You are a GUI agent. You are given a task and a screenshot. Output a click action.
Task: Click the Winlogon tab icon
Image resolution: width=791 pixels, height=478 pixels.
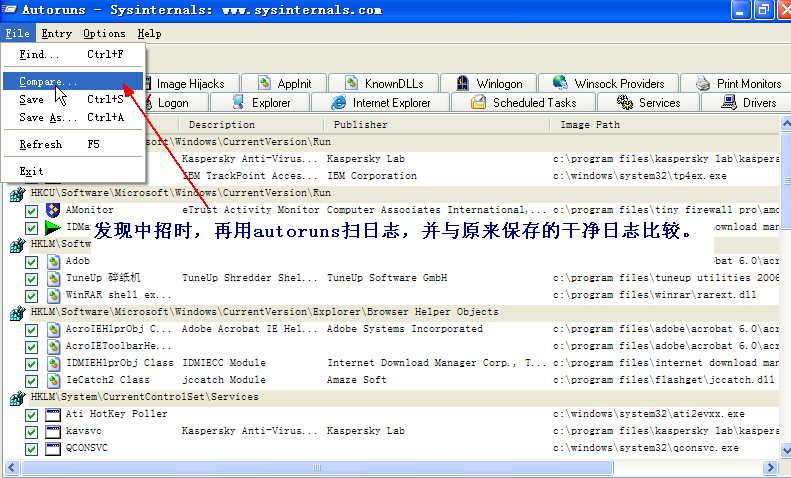point(463,83)
